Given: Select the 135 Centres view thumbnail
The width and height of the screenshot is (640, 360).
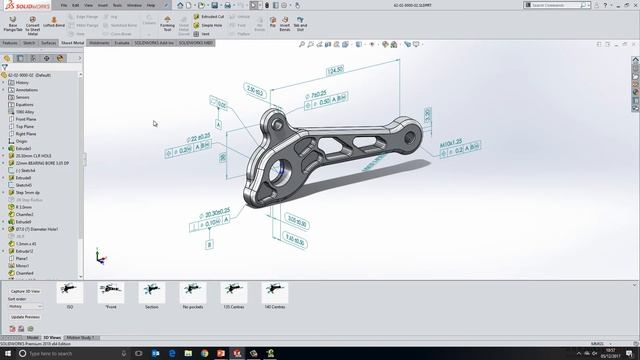Looking at the screenshot, I should click(x=233, y=293).
